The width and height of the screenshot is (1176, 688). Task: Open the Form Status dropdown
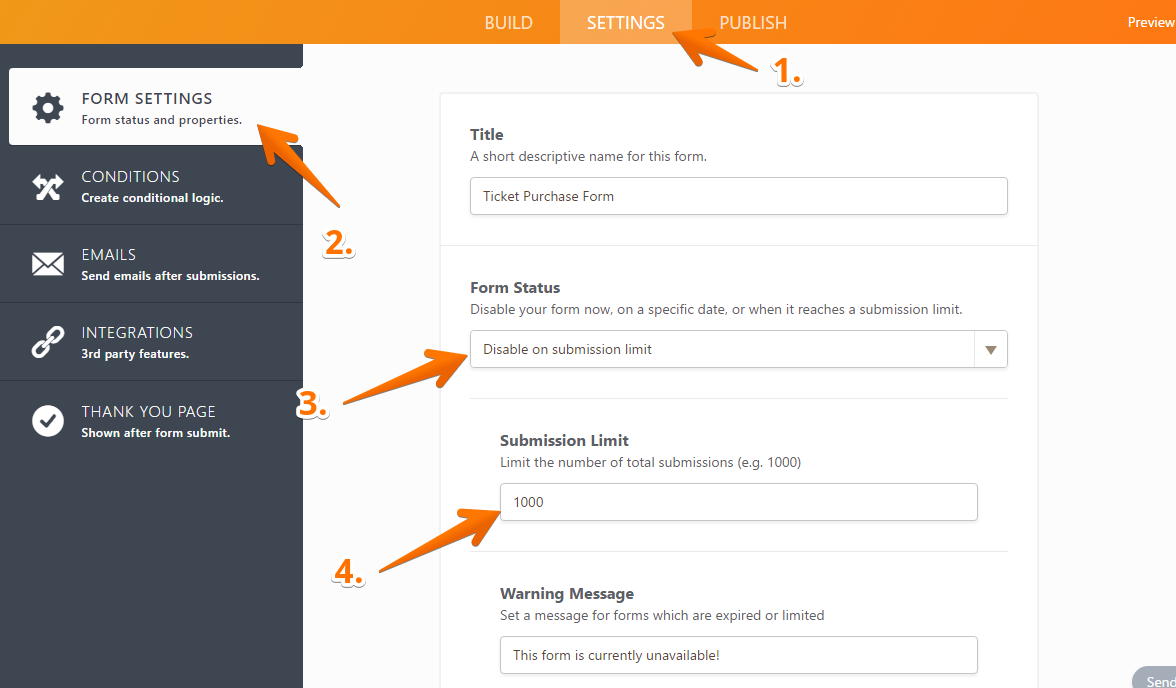[x=720, y=349]
